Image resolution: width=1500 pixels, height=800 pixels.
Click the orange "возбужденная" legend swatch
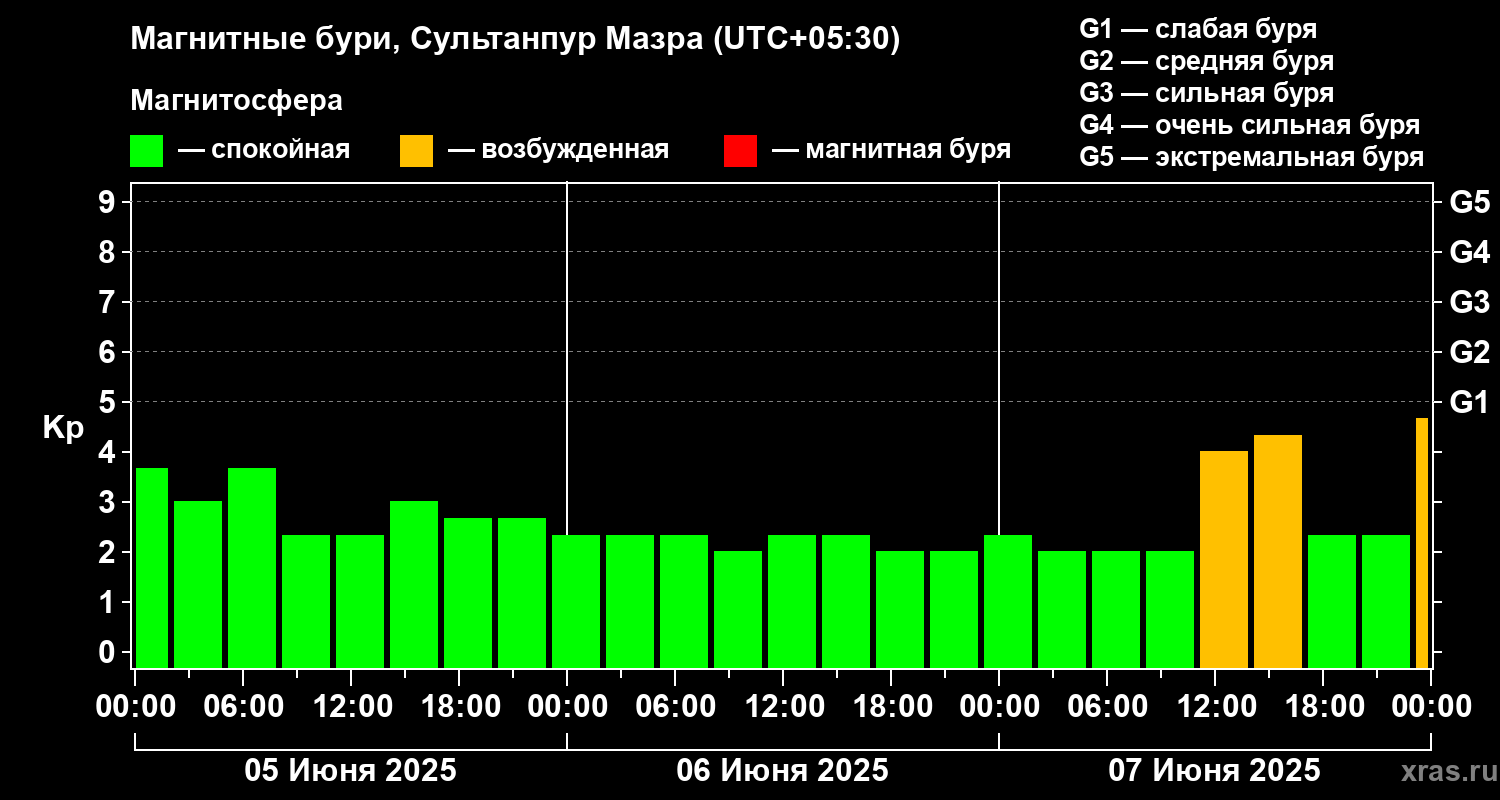coord(416,151)
